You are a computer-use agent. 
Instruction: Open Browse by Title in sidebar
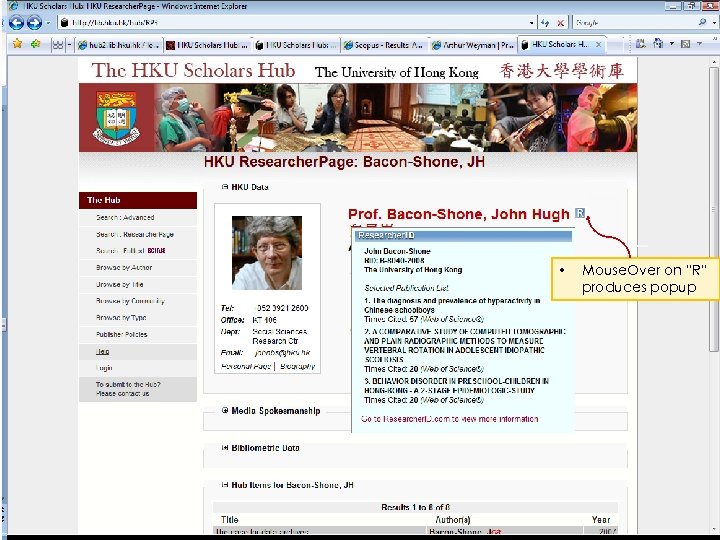(x=119, y=284)
